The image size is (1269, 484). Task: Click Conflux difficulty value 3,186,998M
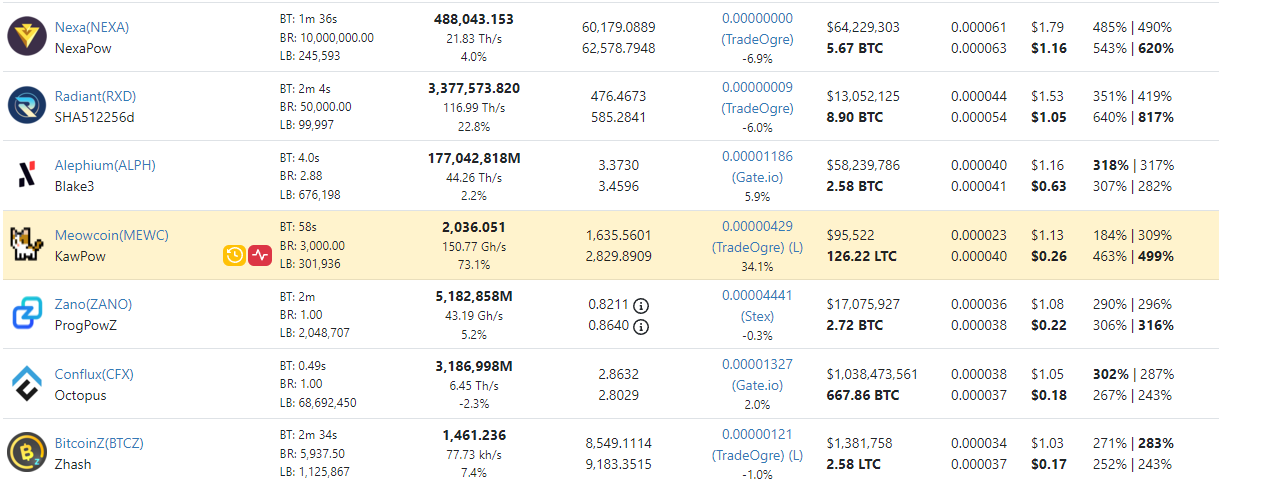(474, 366)
